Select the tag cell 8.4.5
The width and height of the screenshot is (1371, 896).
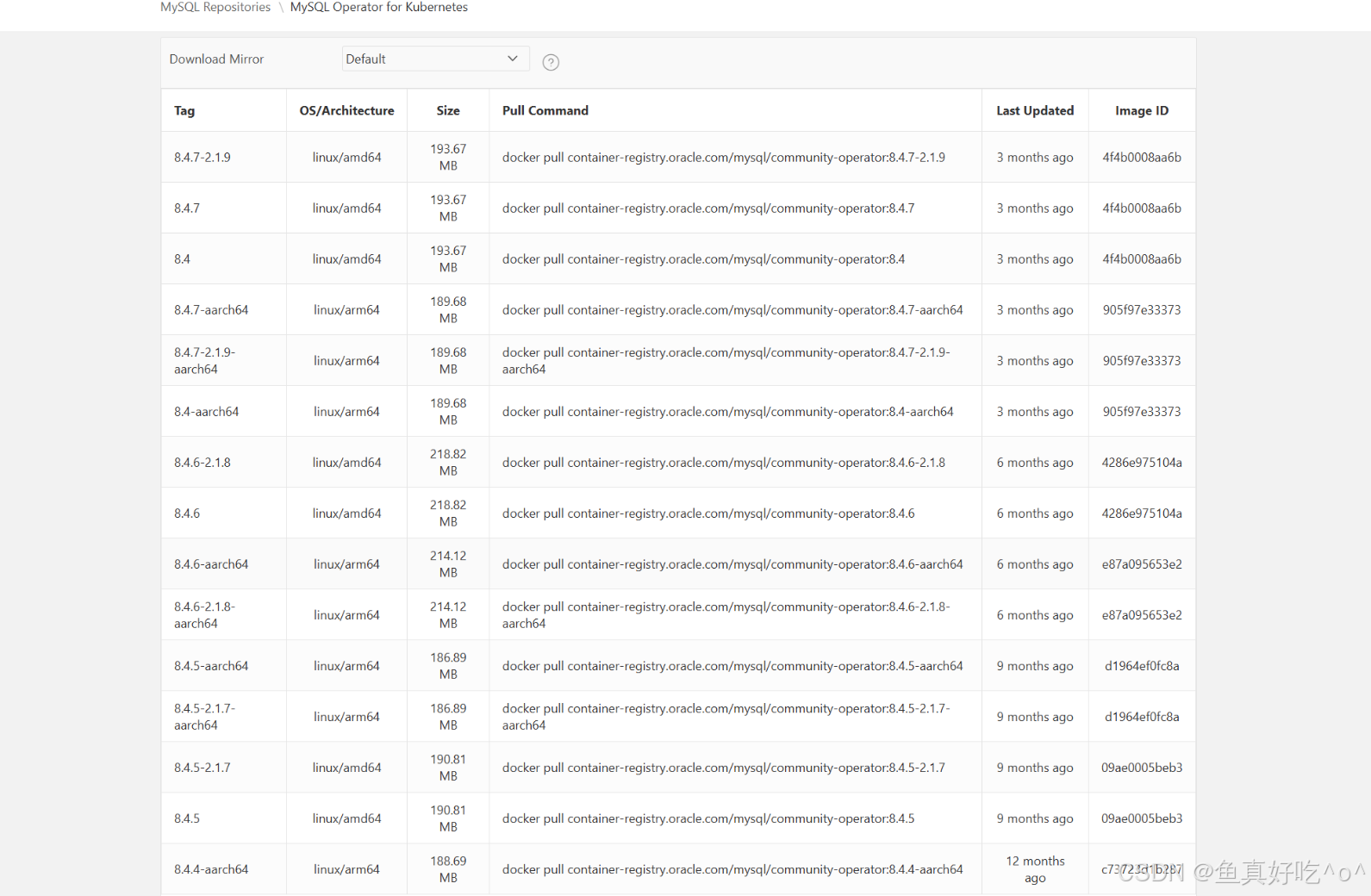coord(187,818)
